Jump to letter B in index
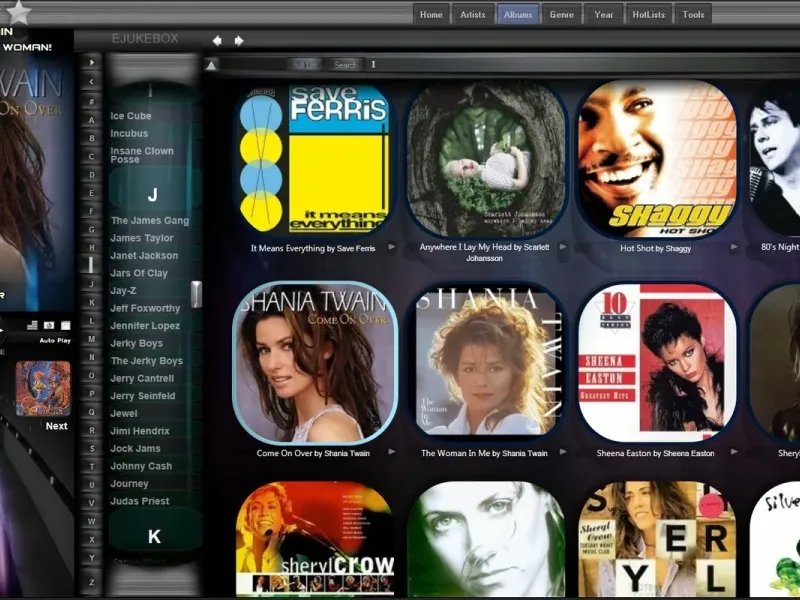 tap(92, 138)
